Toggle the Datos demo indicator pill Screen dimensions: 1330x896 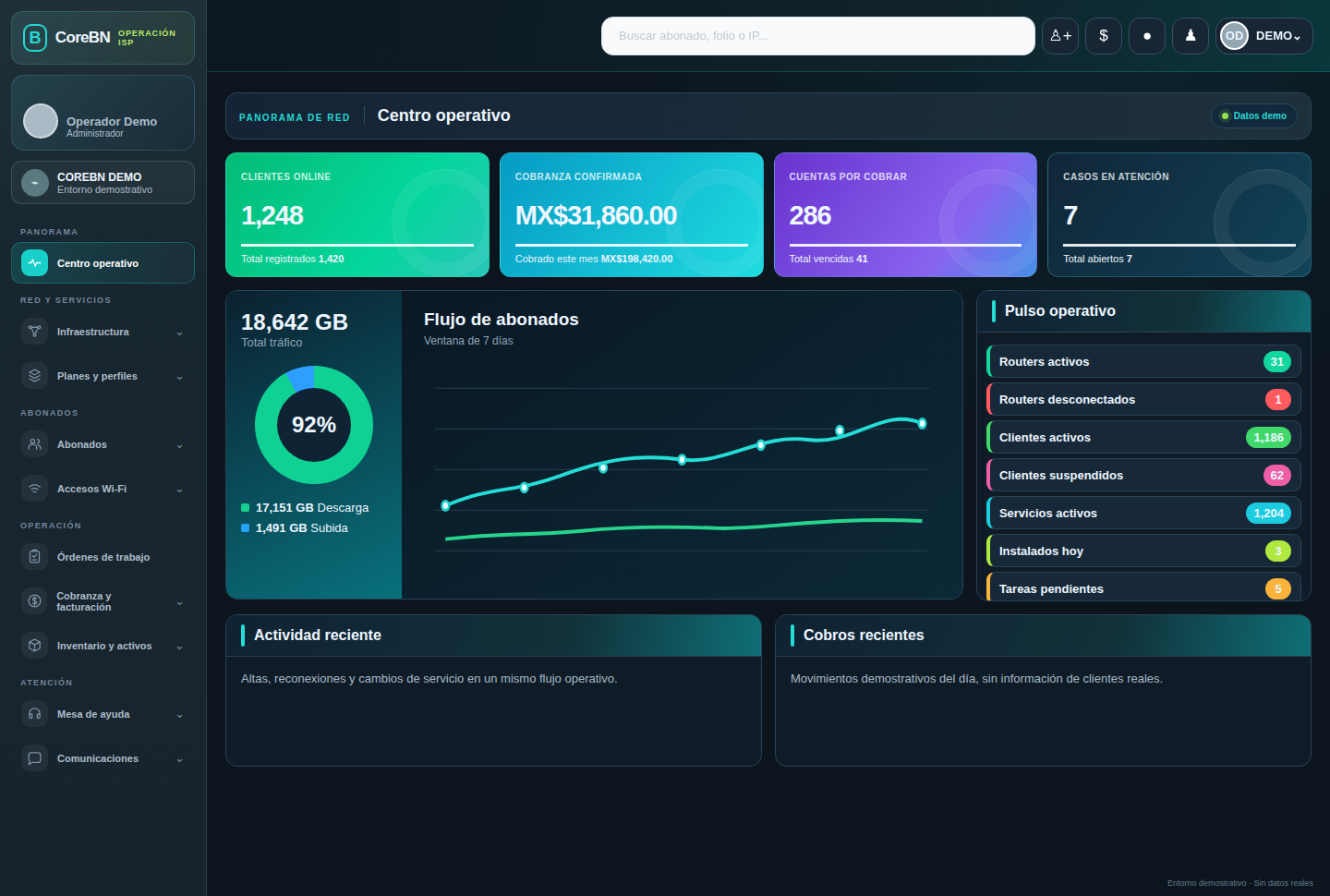(1254, 116)
